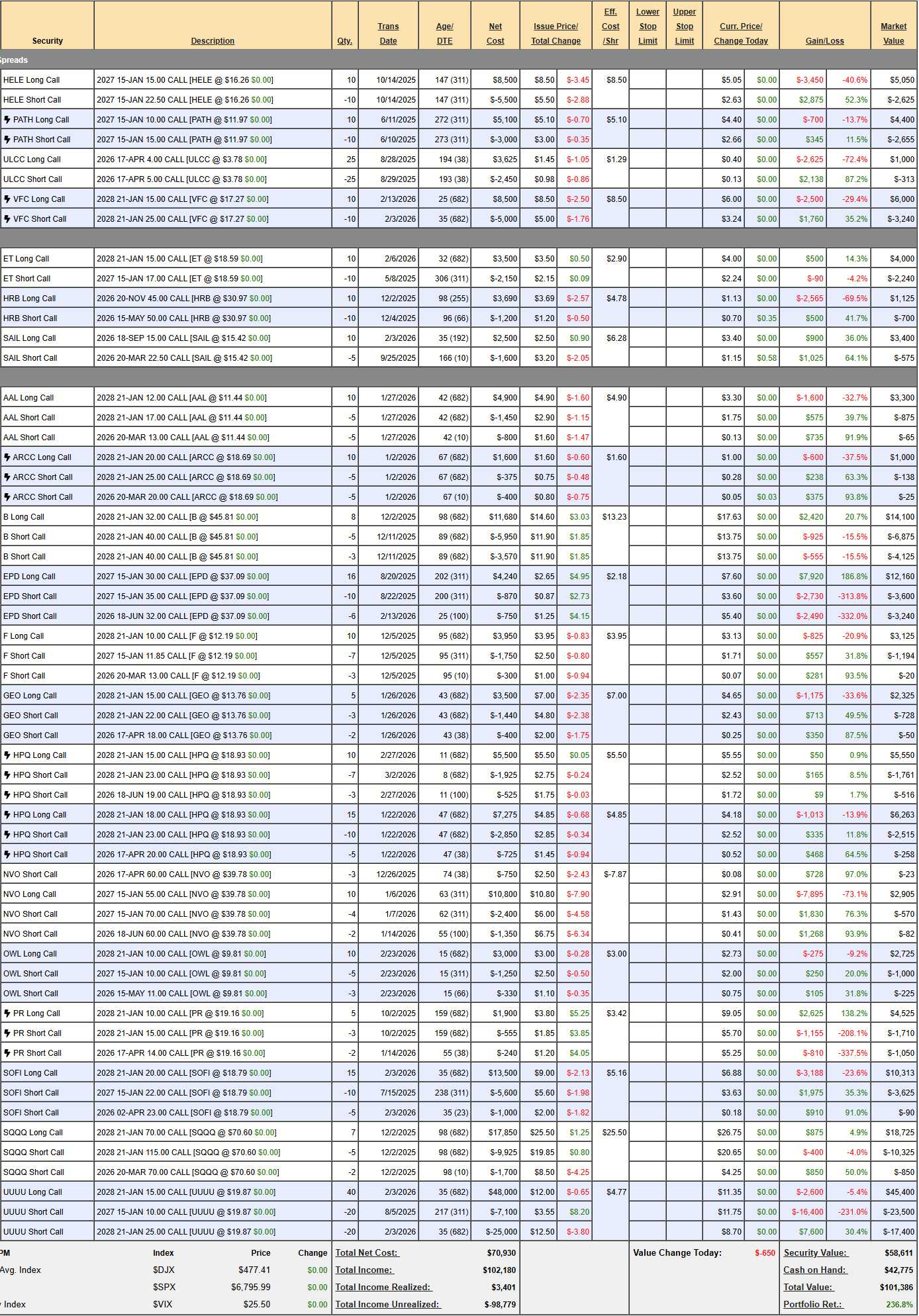919x1316 pixels.
Task: Click the bolt icon beside ARCC Long Call
Action: click(x=7, y=457)
